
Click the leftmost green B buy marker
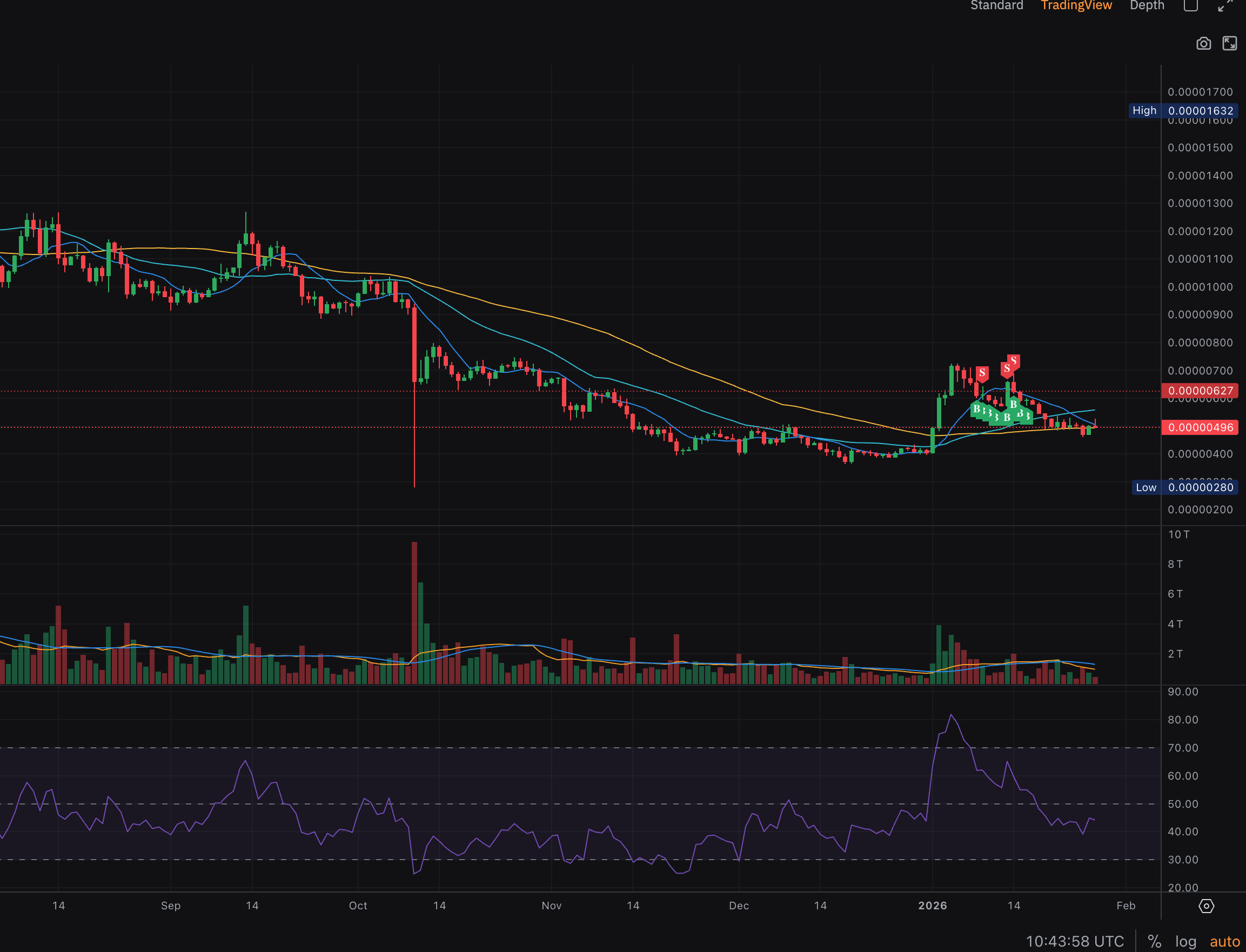click(x=976, y=408)
